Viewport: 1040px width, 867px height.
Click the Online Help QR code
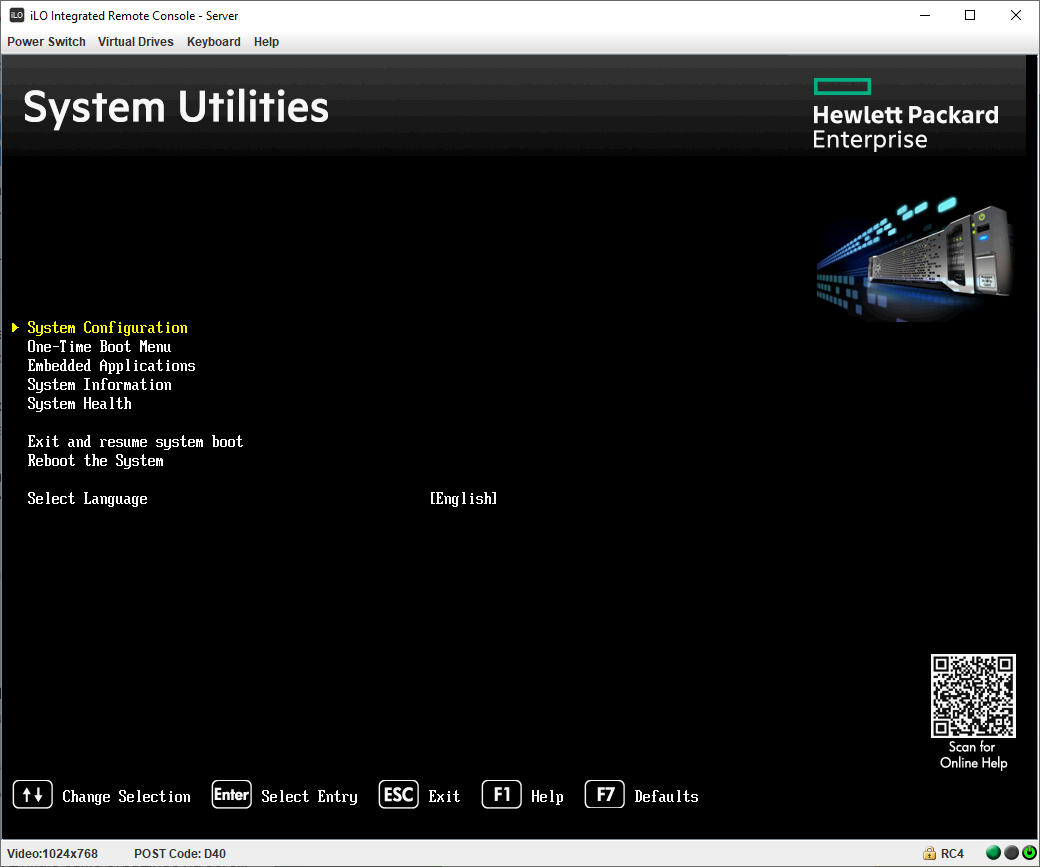click(973, 696)
